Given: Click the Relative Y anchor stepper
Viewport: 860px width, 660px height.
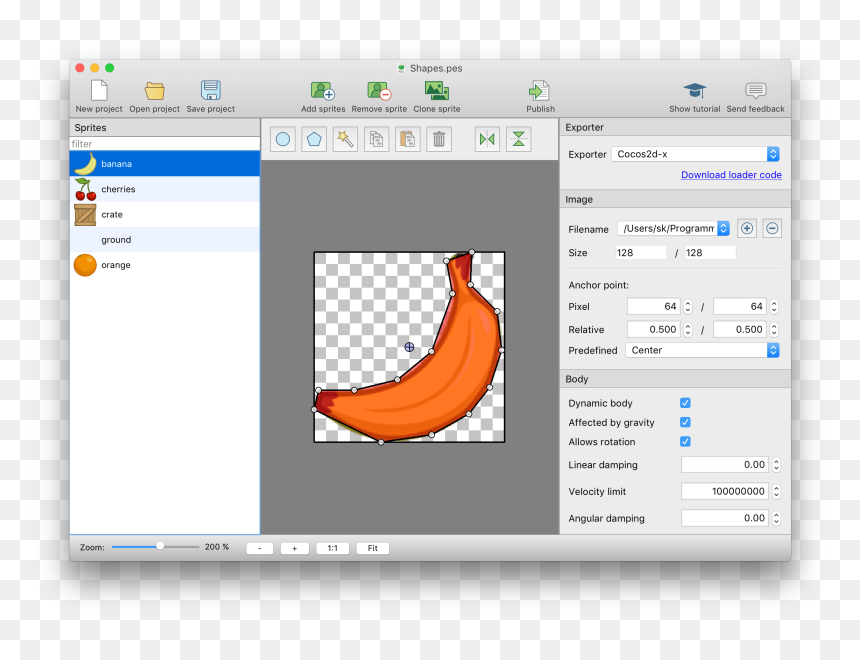Looking at the screenshot, I should 774,329.
